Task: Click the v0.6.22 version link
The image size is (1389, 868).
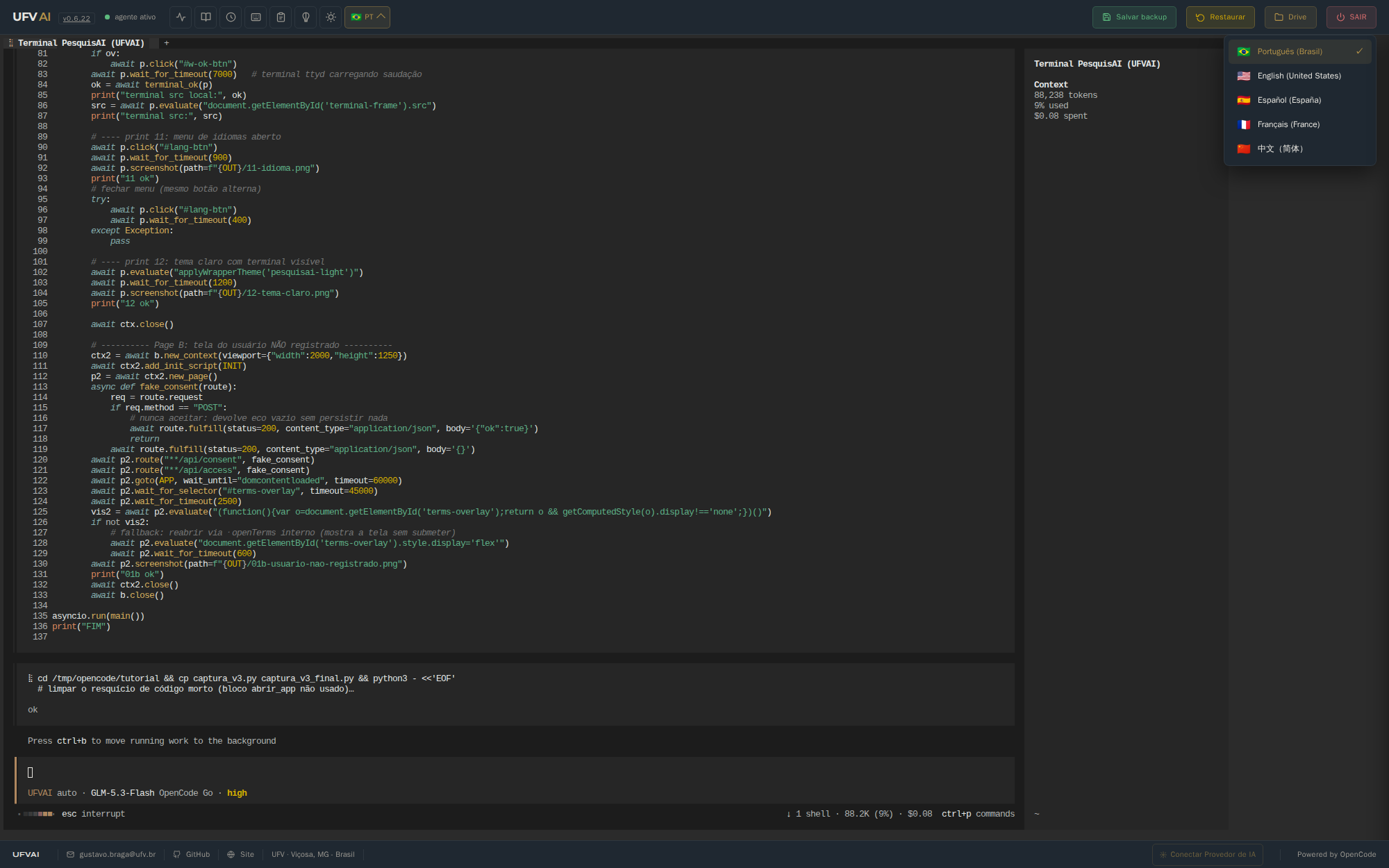Action: (x=76, y=18)
